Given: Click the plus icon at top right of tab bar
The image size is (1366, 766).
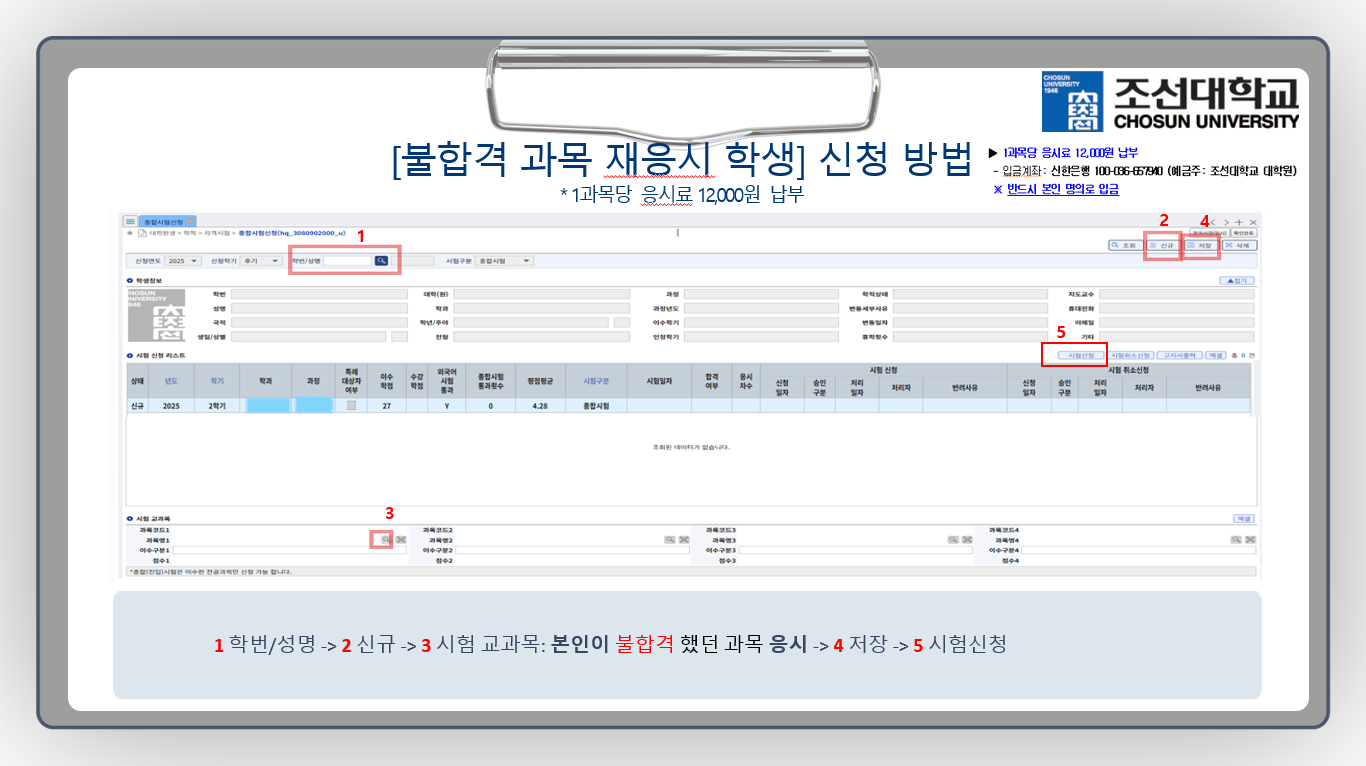Looking at the screenshot, I should pyautogui.click(x=1239, y=222).
